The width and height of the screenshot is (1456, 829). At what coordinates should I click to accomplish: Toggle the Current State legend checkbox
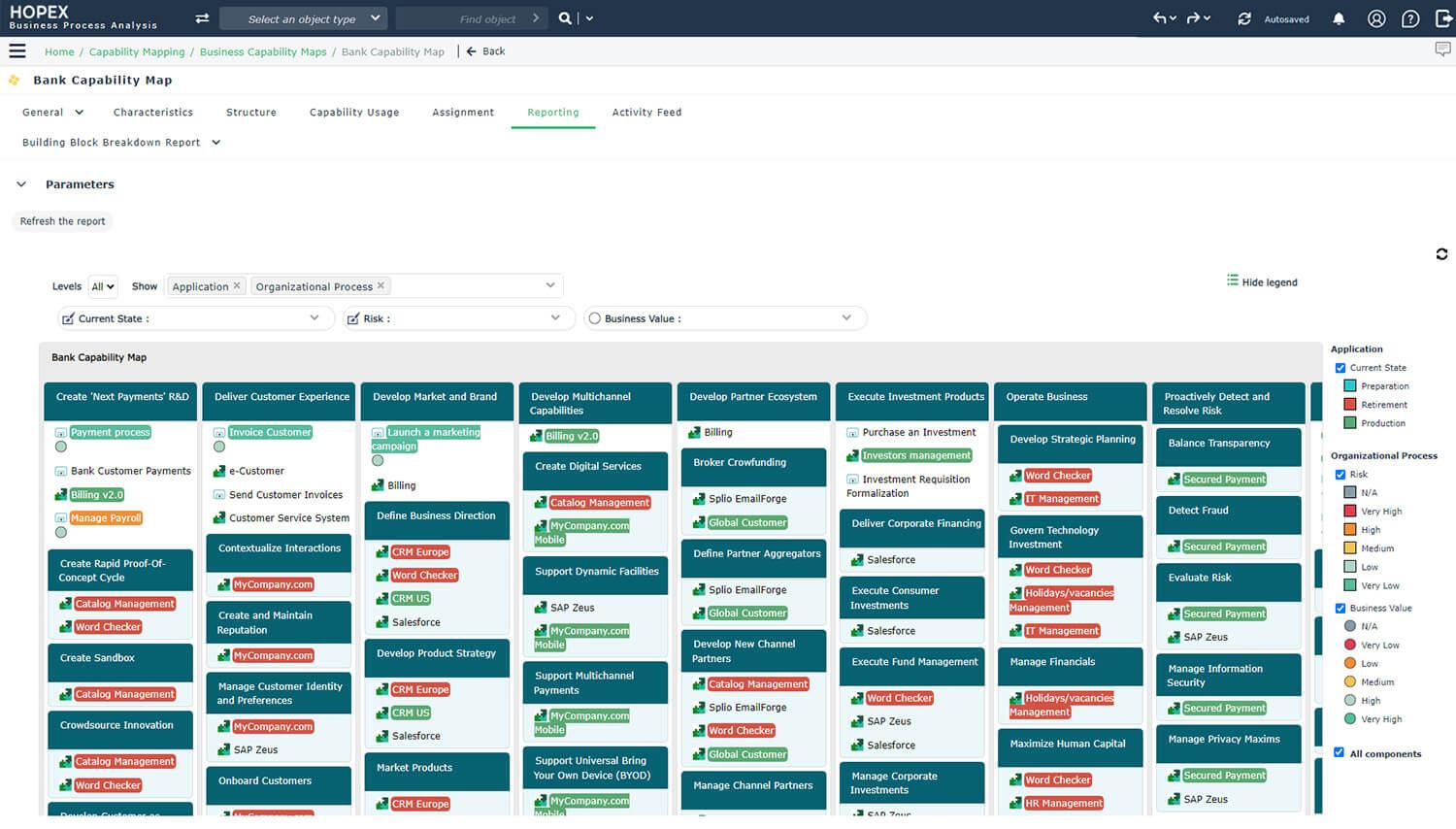[x=1340, y=368]
